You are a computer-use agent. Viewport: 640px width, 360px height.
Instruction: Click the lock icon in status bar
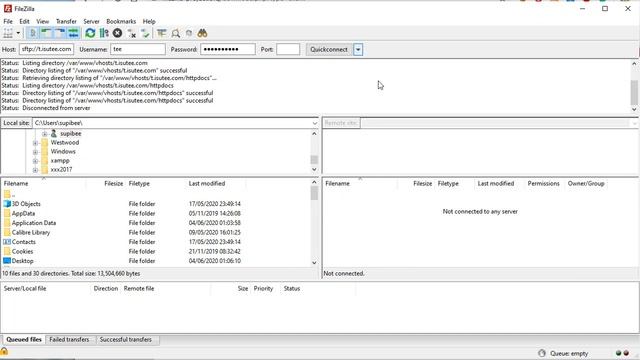[x=4, y=351]
